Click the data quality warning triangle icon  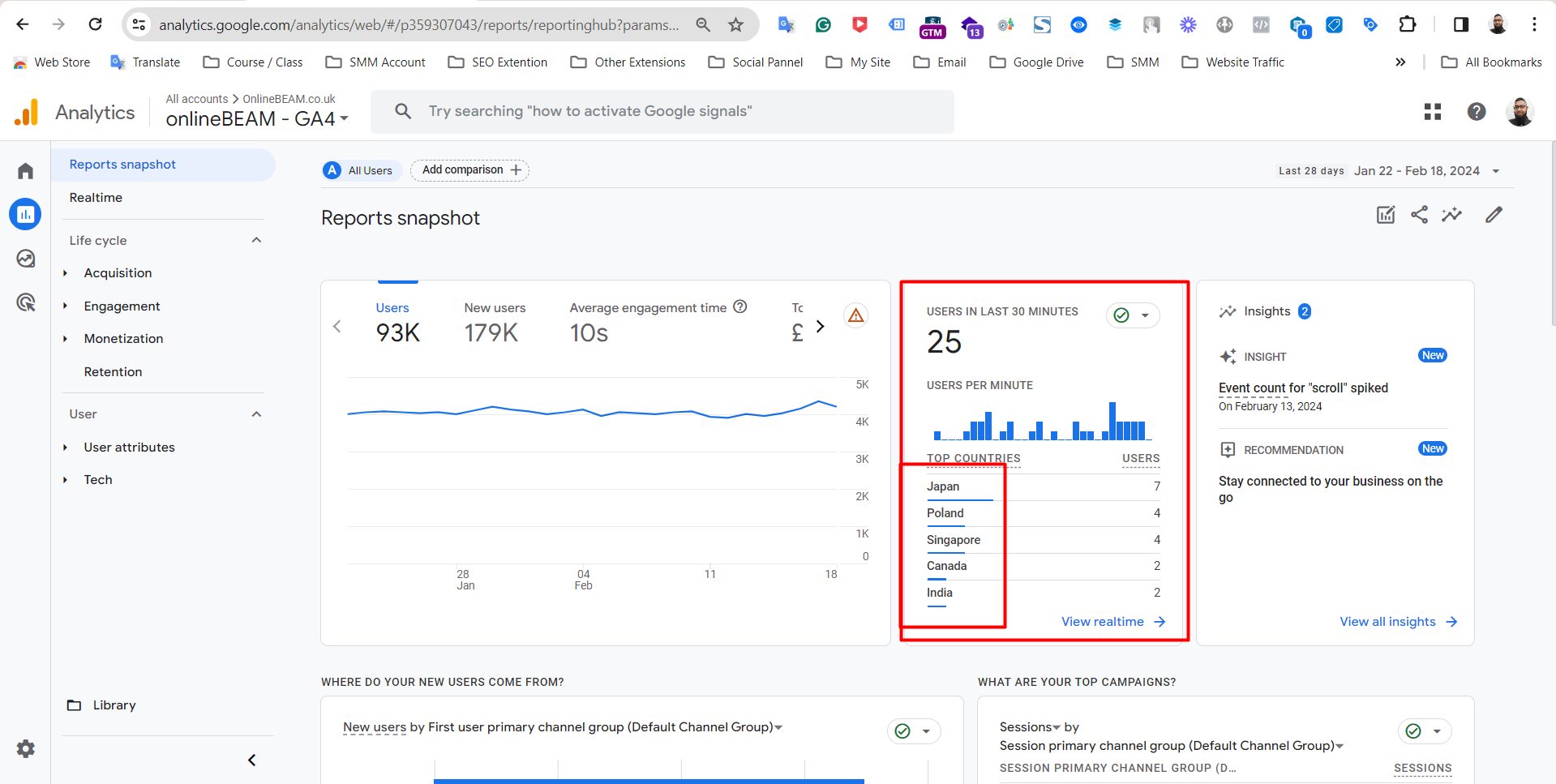[x=855, y=315]
